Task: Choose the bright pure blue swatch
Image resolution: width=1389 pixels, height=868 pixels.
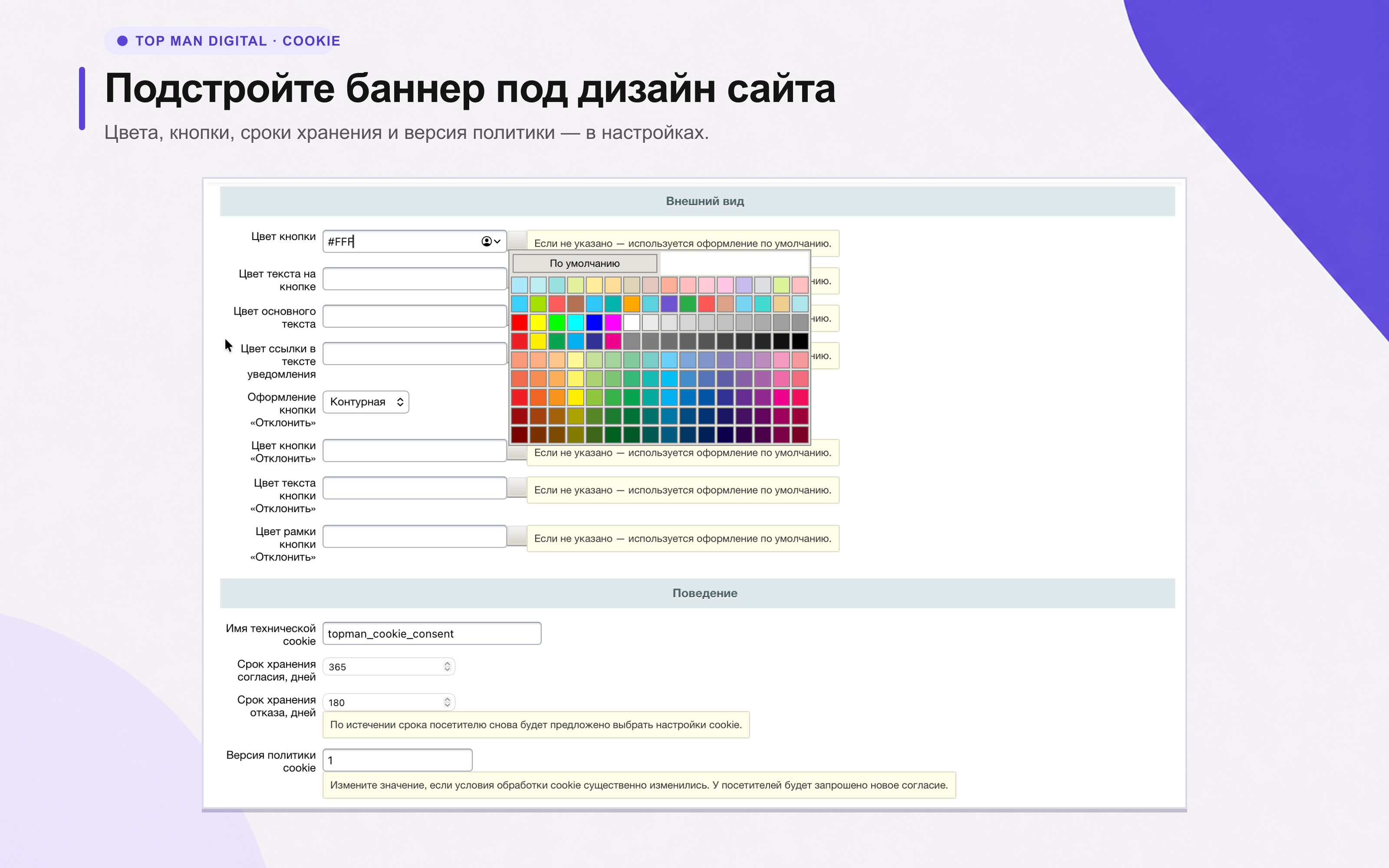Action: [x=594, y=322]
